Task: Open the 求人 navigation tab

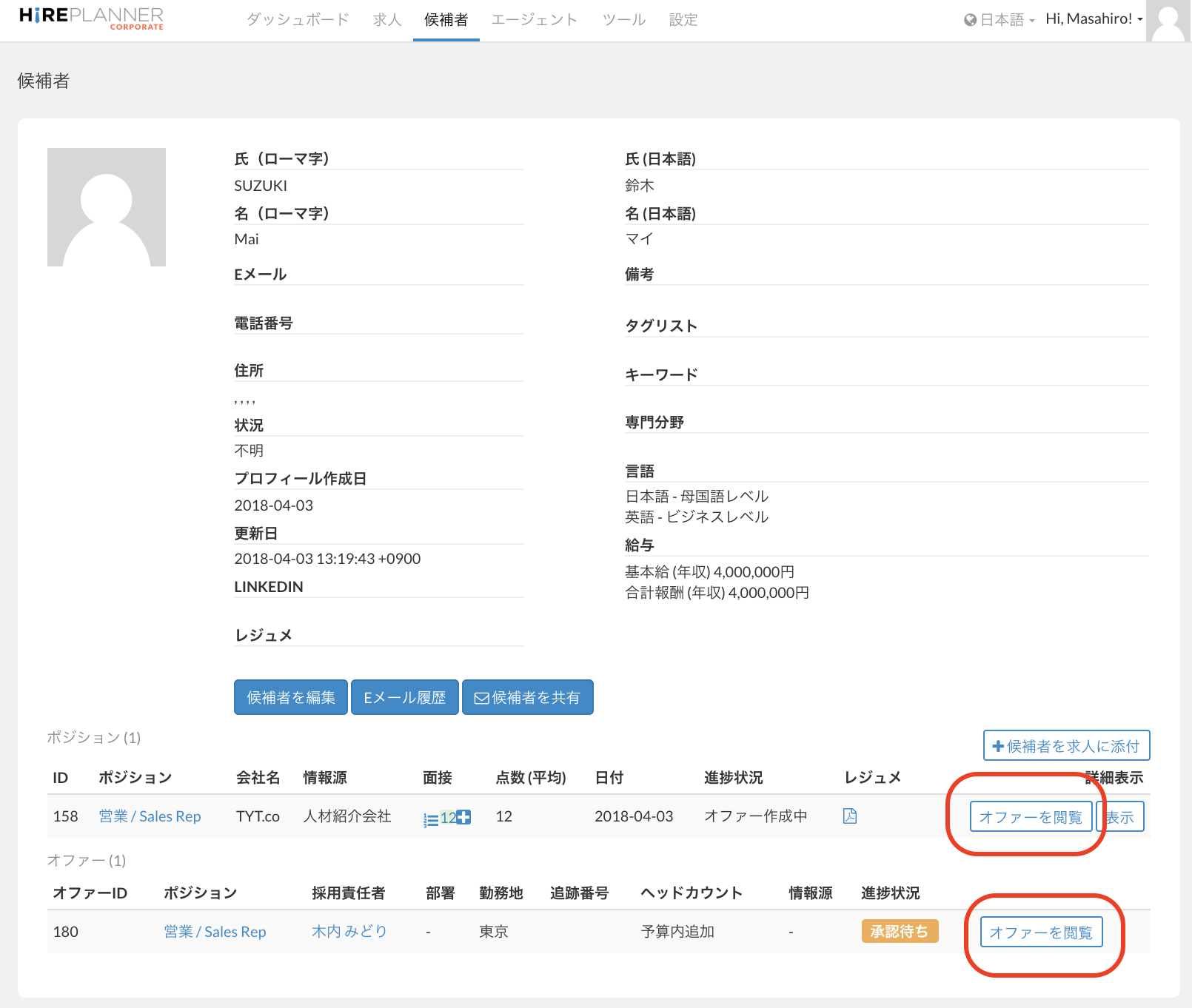Action: [x=386, y=20]
